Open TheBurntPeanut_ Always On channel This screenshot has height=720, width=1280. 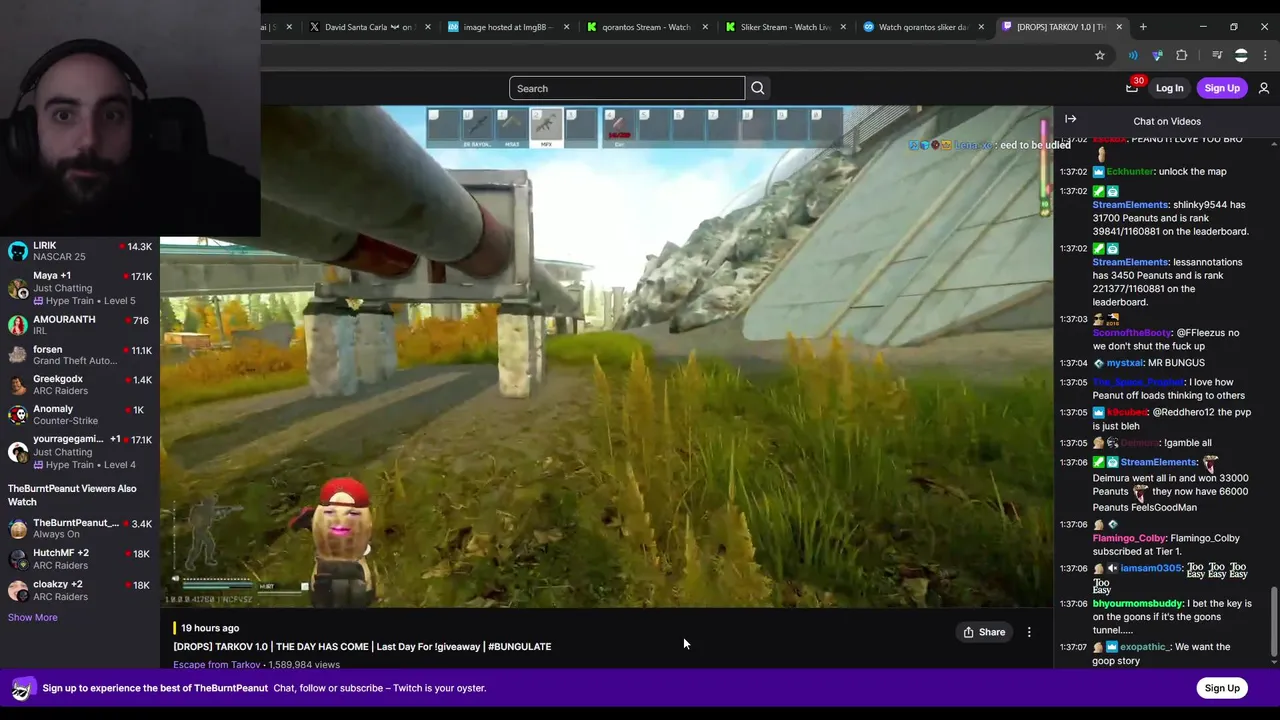tap(80, 528)
